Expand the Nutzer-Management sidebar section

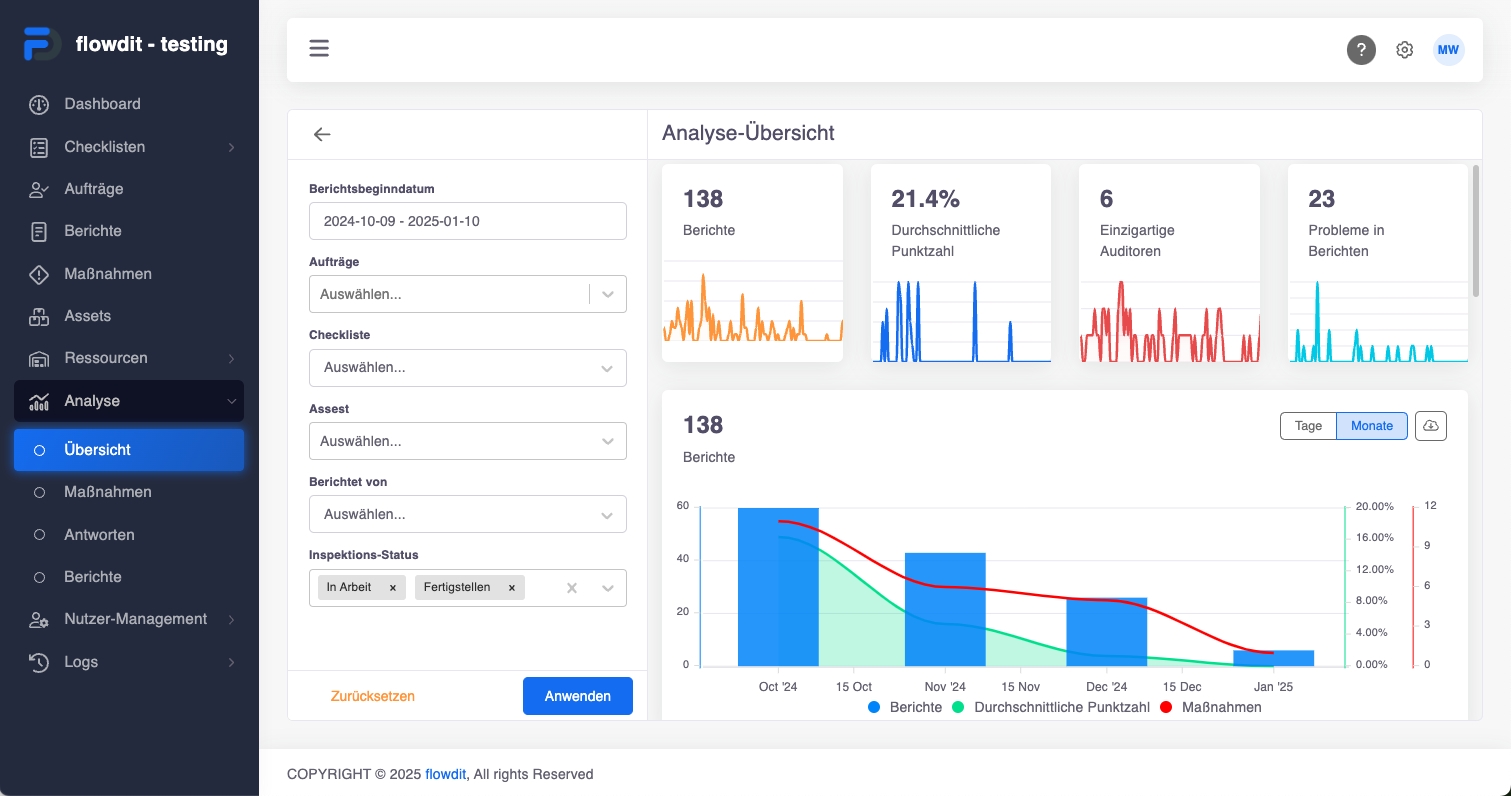point(129,619)
